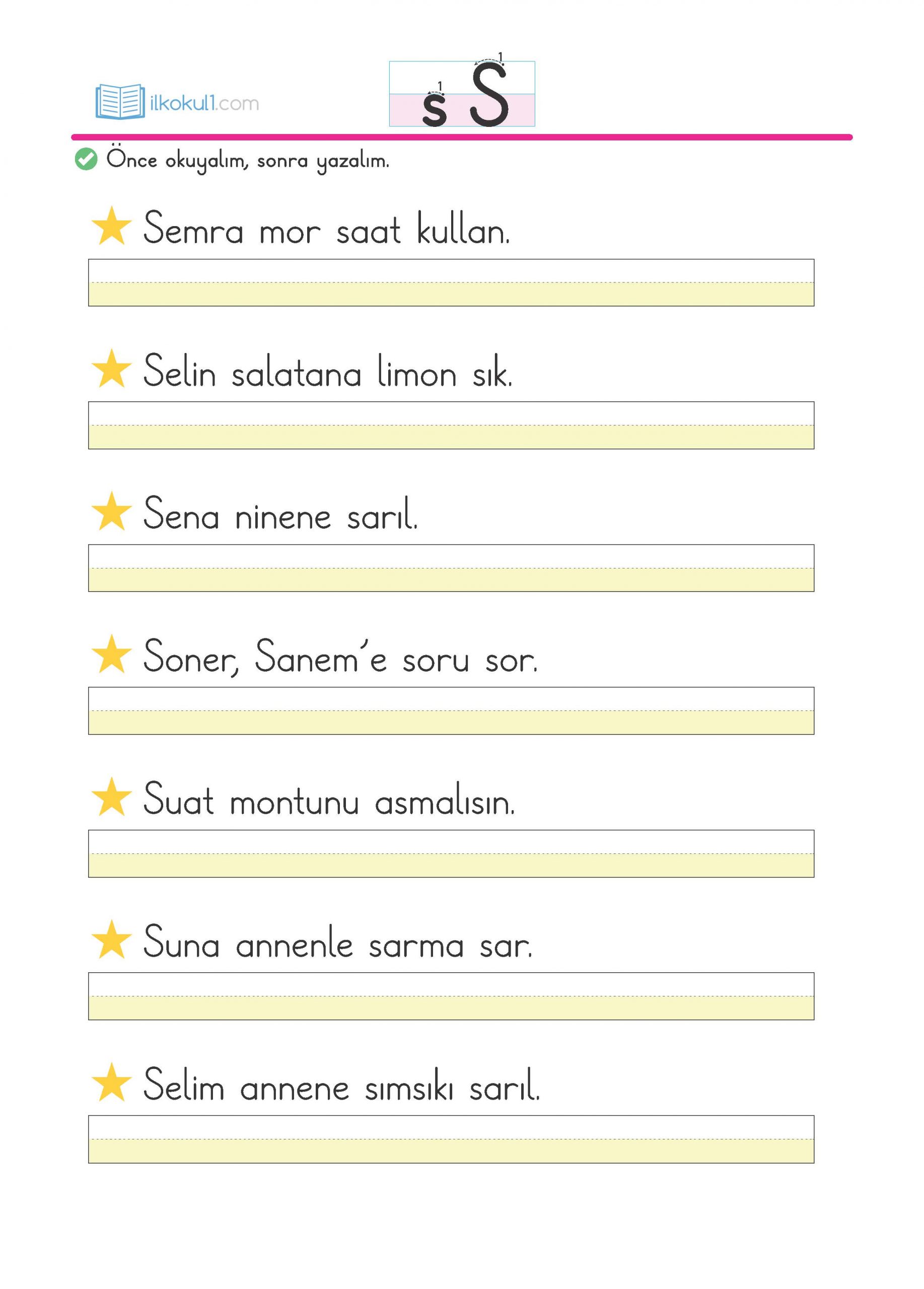Click the star next to the Semra sentence

[111, 226]
